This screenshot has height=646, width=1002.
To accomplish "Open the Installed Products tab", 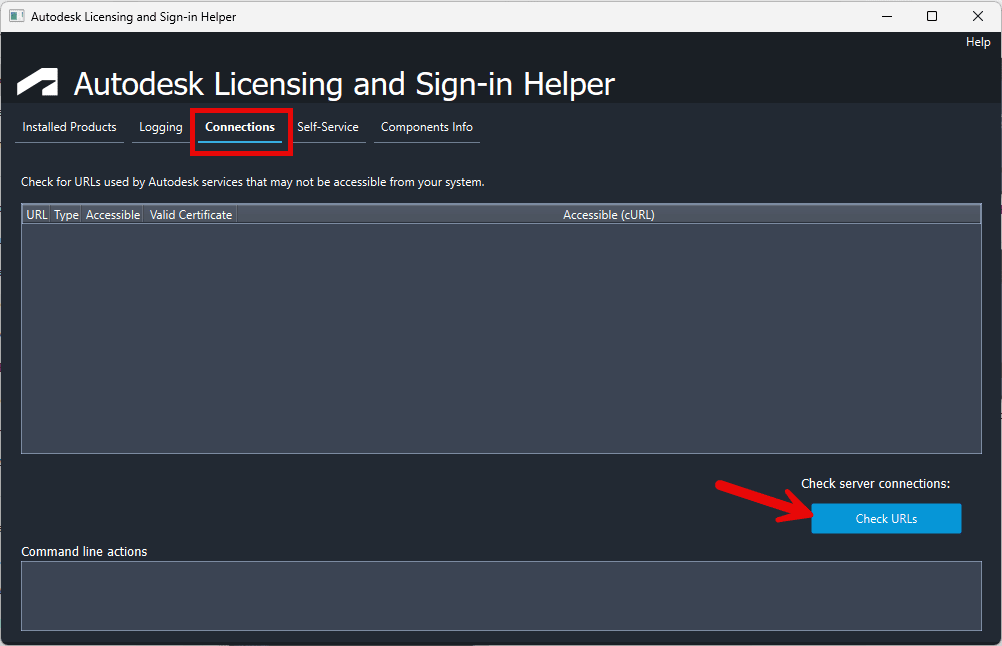I will [x=69, y=127].
